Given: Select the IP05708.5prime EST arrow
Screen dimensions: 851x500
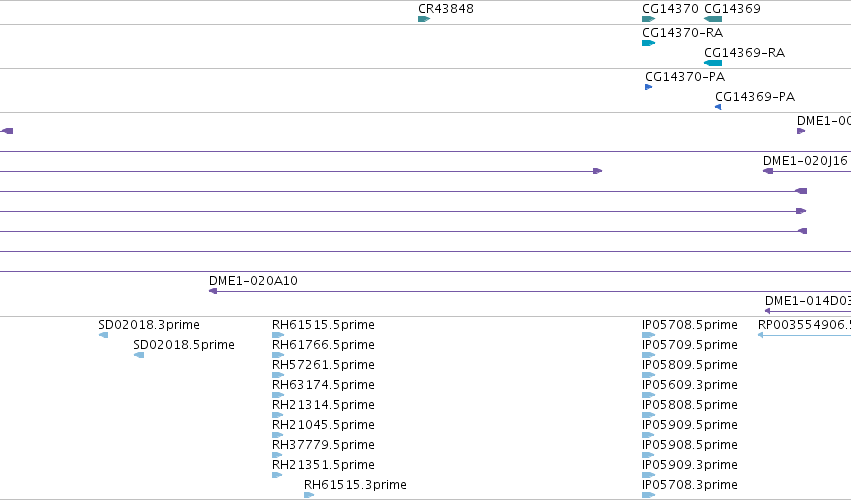Looking at the screenshot, I should [649, 335].
